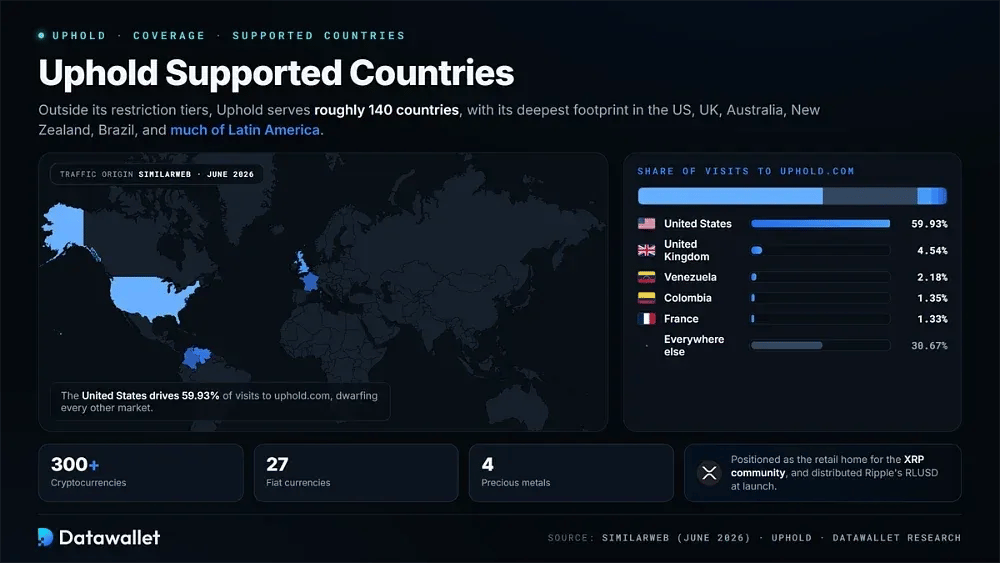Click the Colombia flag icon
Image resolution: width=1000 pixels, height=563 pixels.
point(646,298)
